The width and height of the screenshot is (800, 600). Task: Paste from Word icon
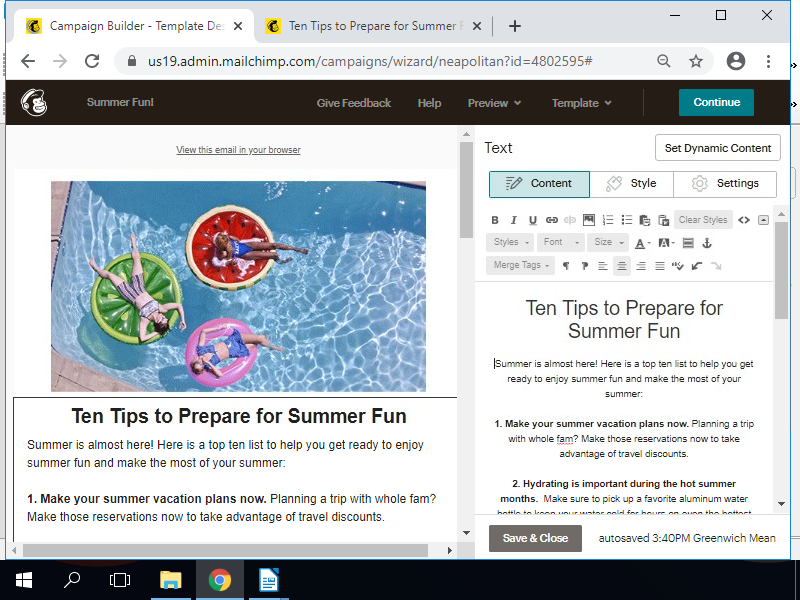[664, 220]
